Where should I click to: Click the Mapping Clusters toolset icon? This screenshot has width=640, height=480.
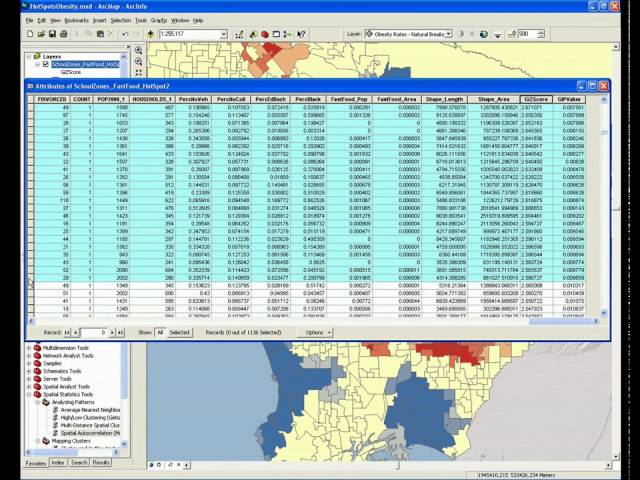click(46, 441)
